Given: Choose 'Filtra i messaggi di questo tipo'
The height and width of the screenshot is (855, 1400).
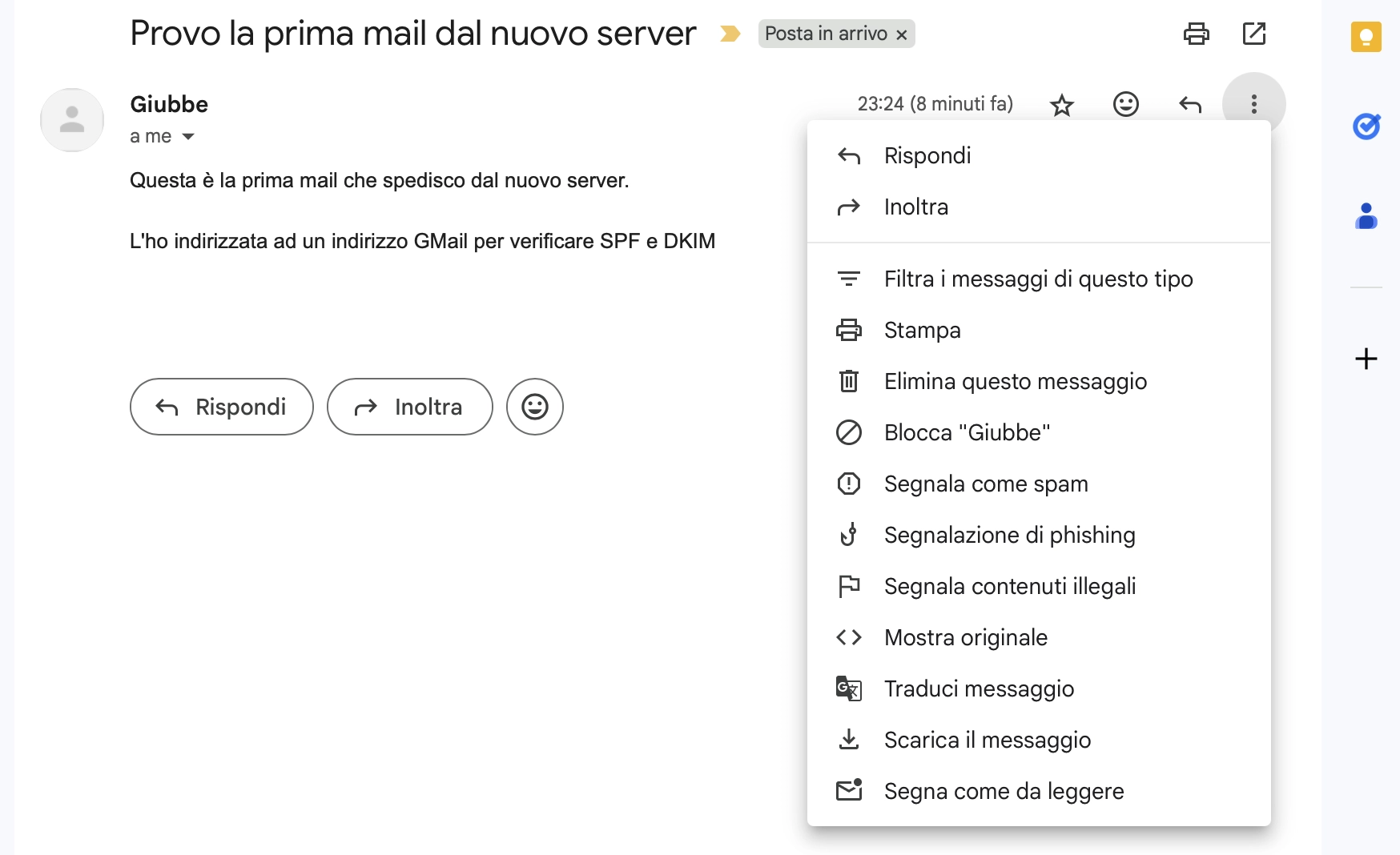Looking at the screenshot, I should tap(1038, 279).
